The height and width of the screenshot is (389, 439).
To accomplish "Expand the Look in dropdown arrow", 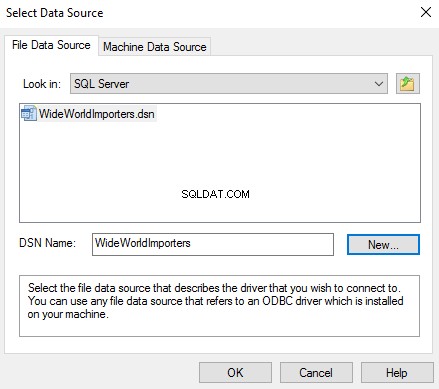I will [x=379, y=84].
